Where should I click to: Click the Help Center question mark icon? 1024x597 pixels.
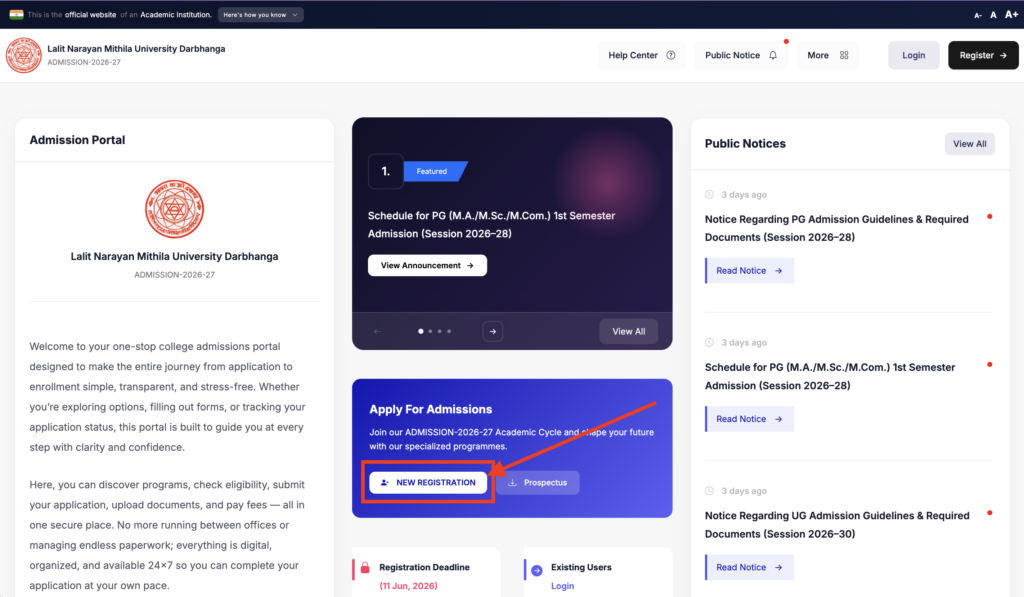(671, 55)
